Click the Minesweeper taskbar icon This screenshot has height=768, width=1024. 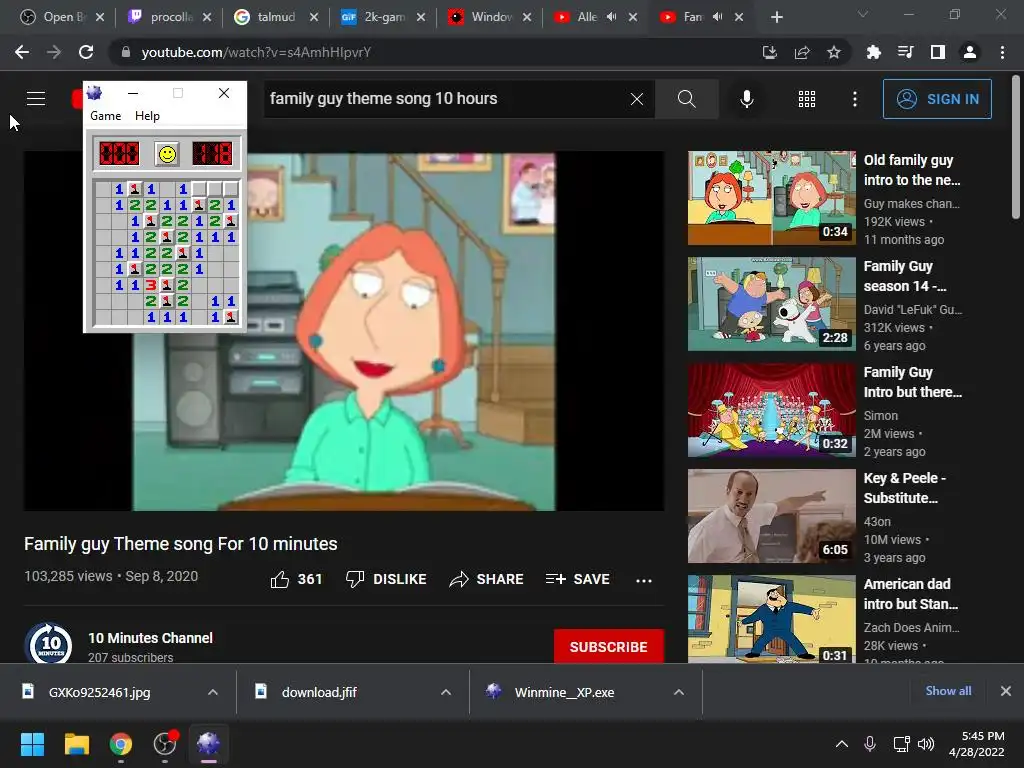209,744
